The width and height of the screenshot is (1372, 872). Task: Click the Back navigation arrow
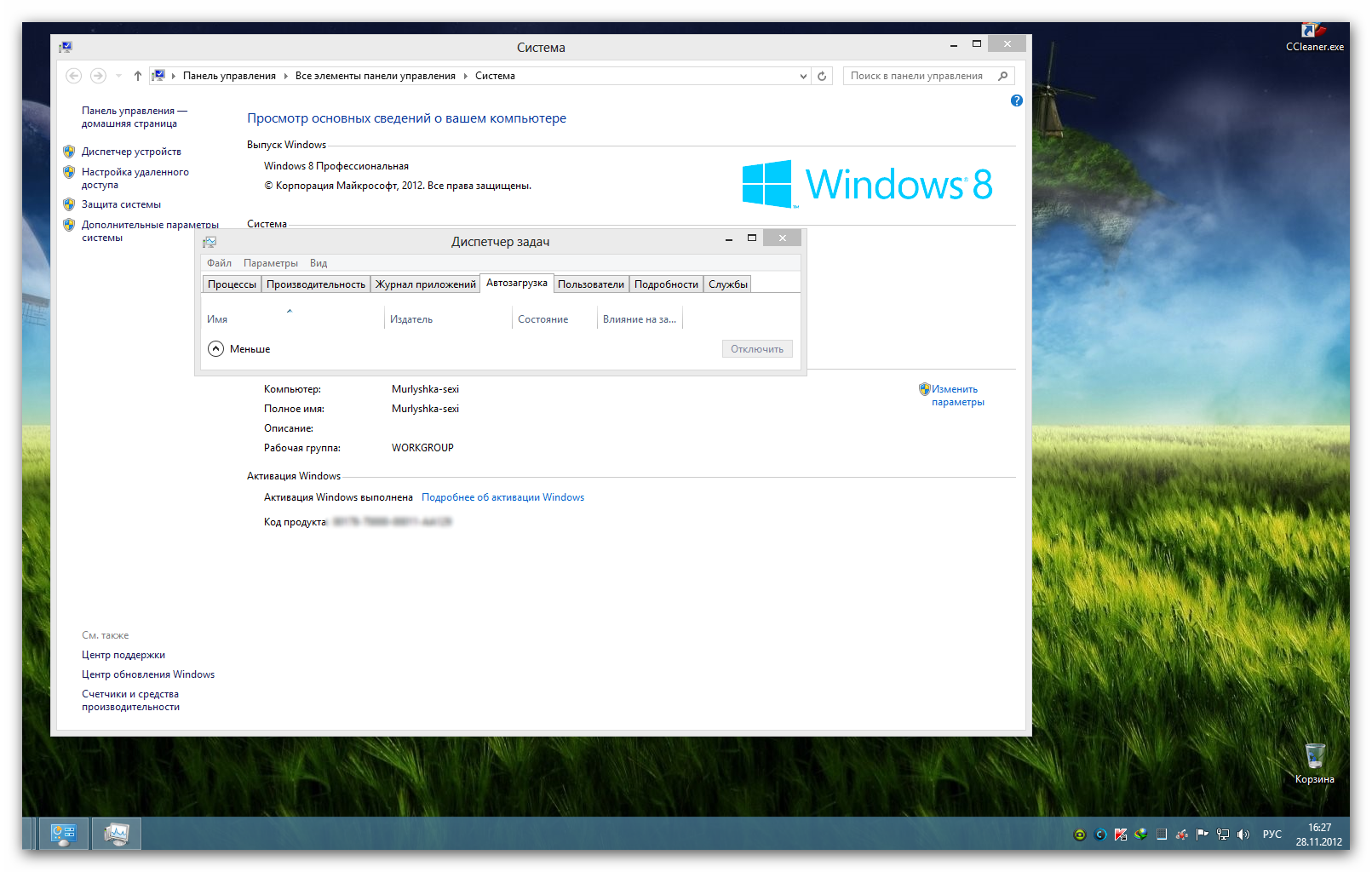click(x=74, y=76)
